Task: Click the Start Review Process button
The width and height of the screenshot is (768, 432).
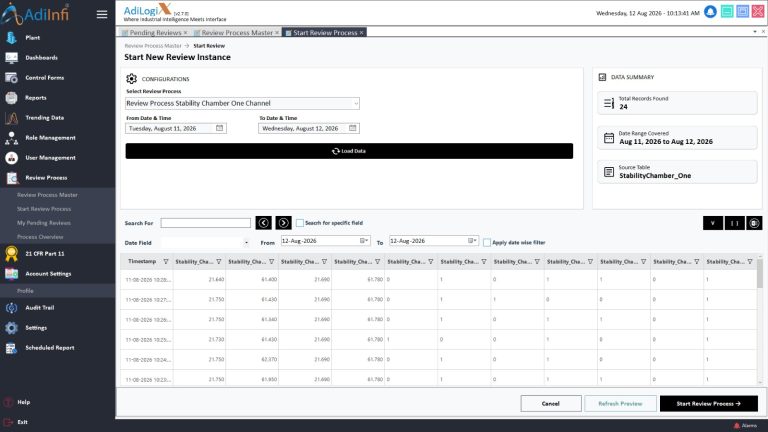Action: click(x=709, y=404)
